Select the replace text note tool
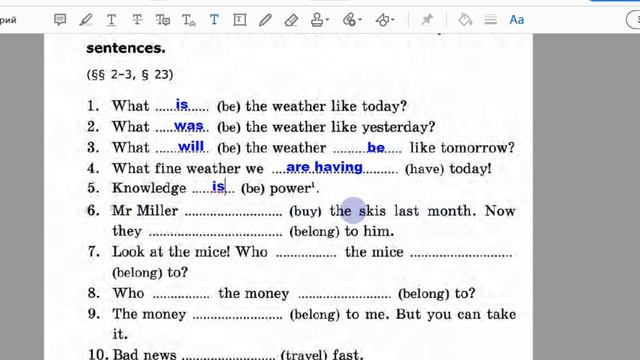The width and height of the screenshot is (640, 360). coord(163,20)
